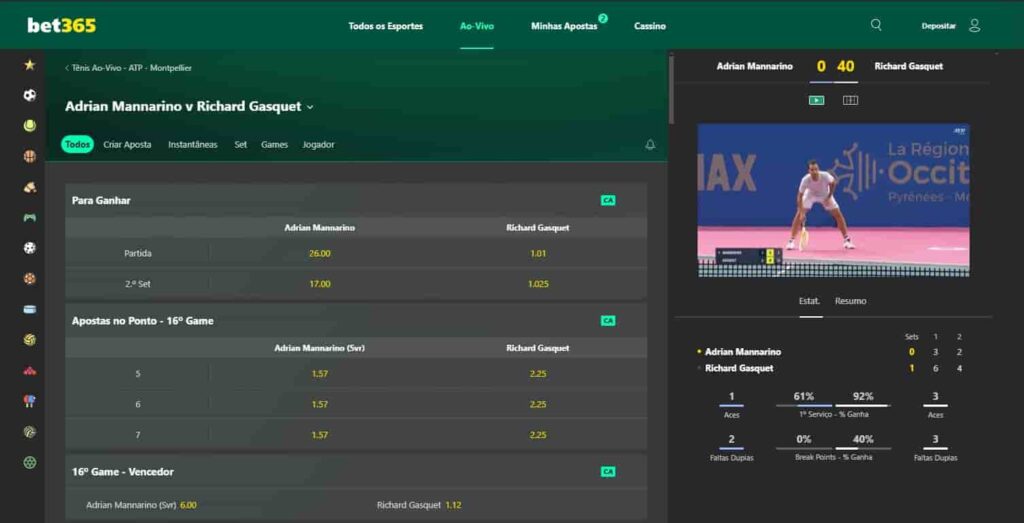Open search with the magnifier icon

pos(876,25)
